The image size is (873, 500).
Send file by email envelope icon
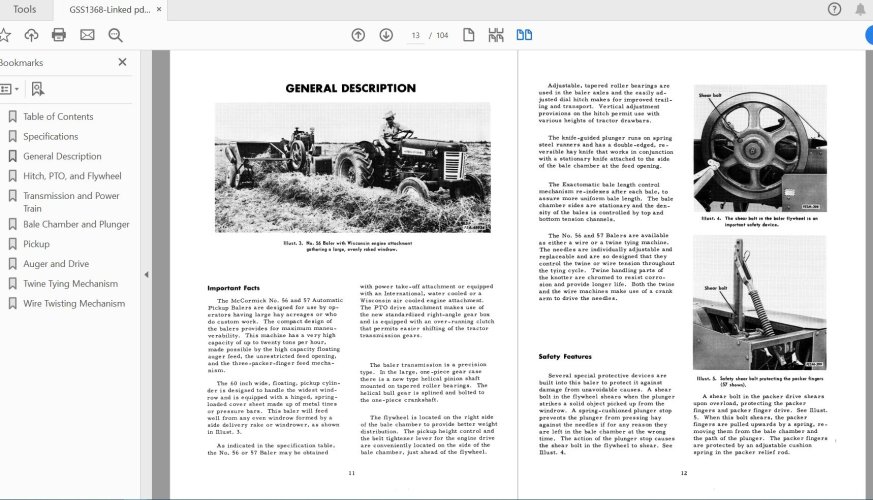tap(87, 35)
